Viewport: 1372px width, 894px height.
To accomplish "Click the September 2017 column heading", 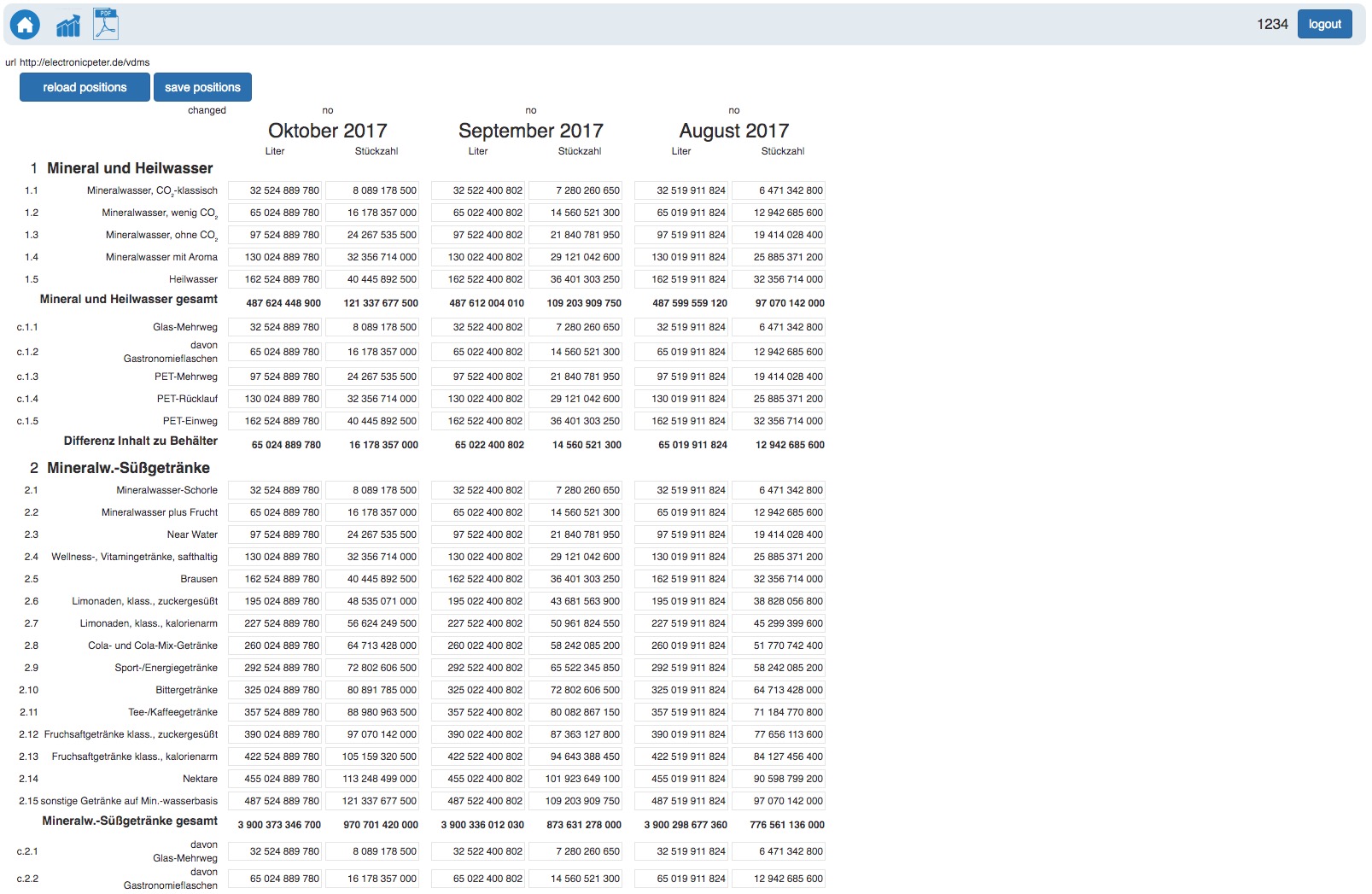I will click(x=530, y=131).
